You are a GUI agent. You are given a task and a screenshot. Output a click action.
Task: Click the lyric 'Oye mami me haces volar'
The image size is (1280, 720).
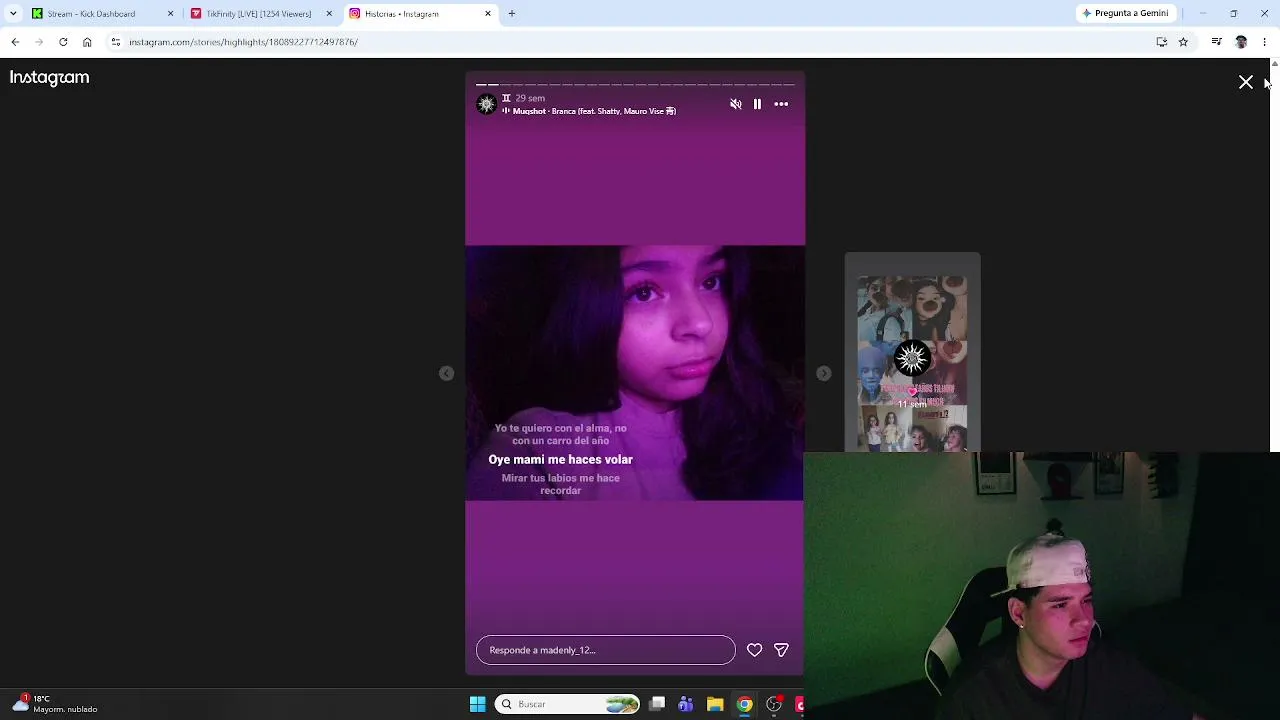[561, 460]
